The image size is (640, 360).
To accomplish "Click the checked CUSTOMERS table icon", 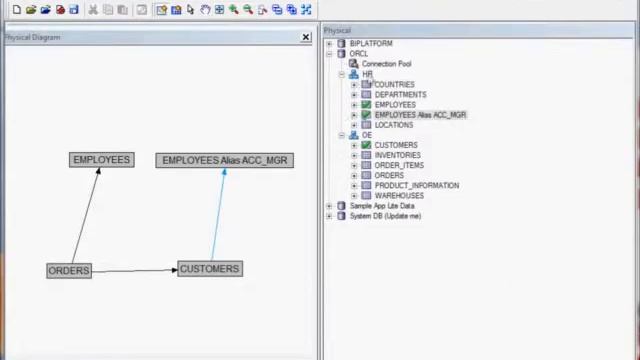I will 366,145.
